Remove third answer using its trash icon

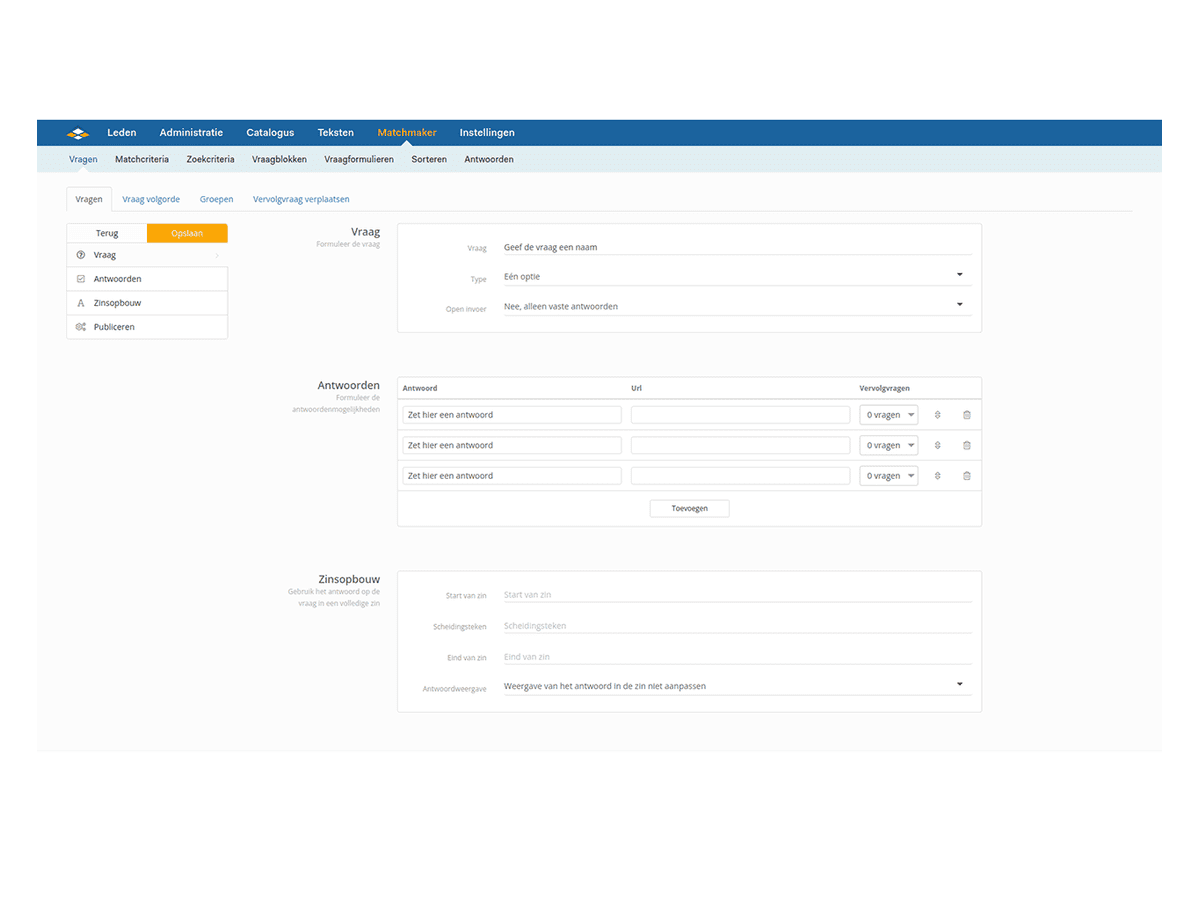coord(966,476)
